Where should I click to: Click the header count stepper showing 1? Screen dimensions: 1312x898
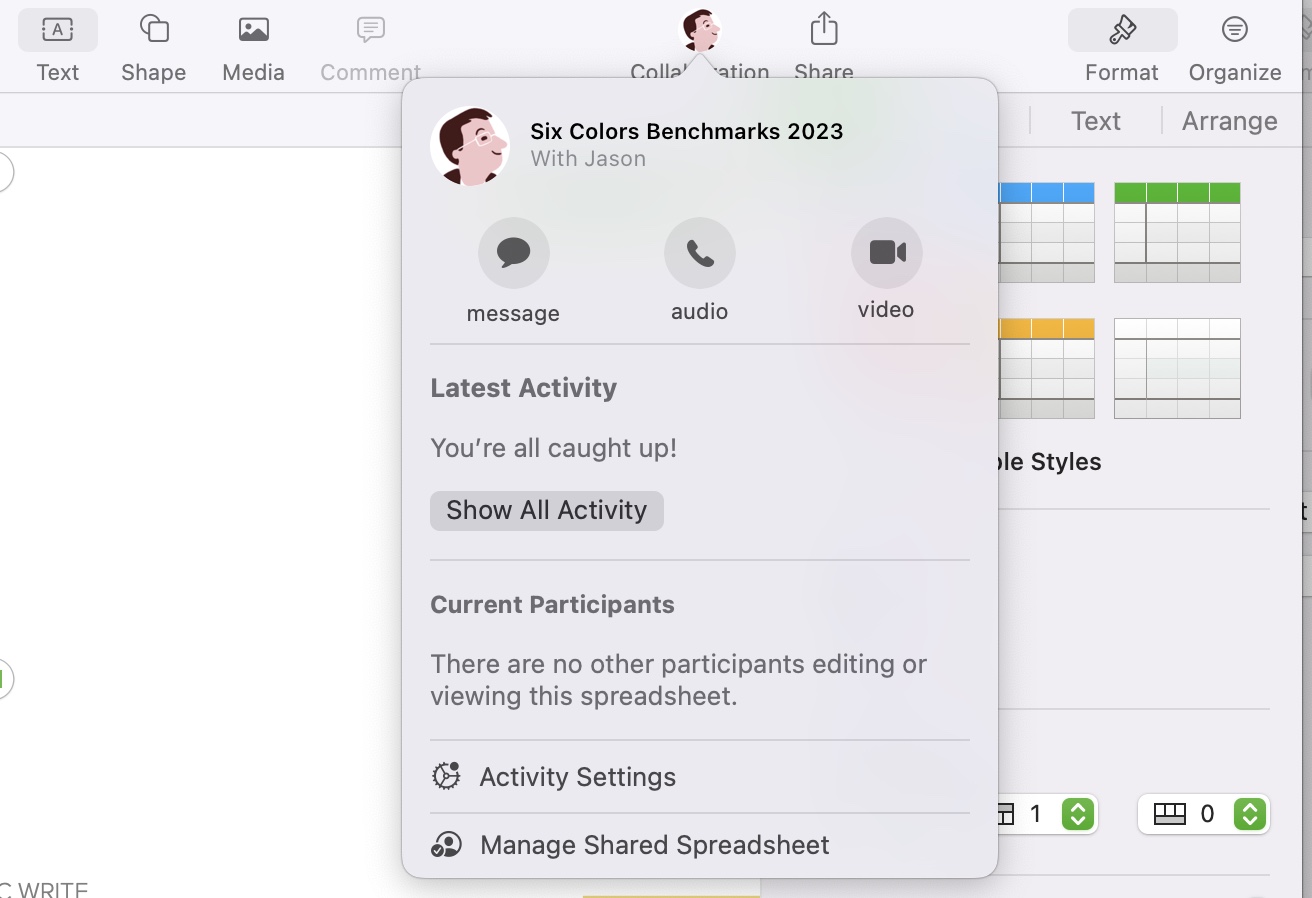1077,814
